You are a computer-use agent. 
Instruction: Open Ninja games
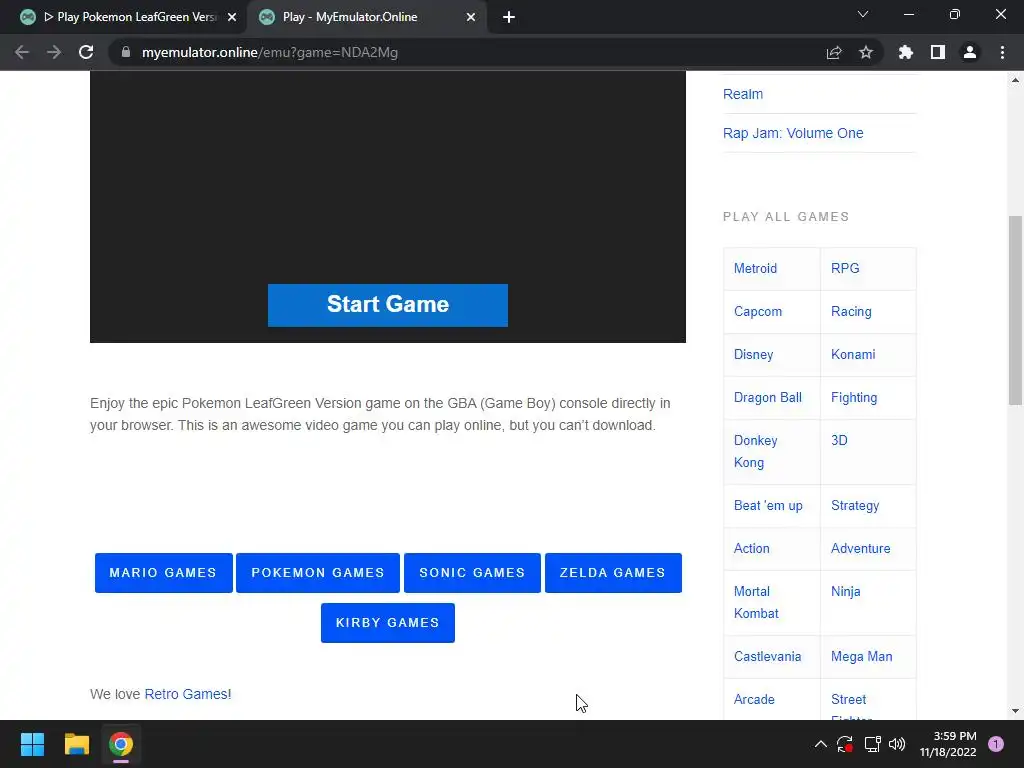(x=845, y=592)
